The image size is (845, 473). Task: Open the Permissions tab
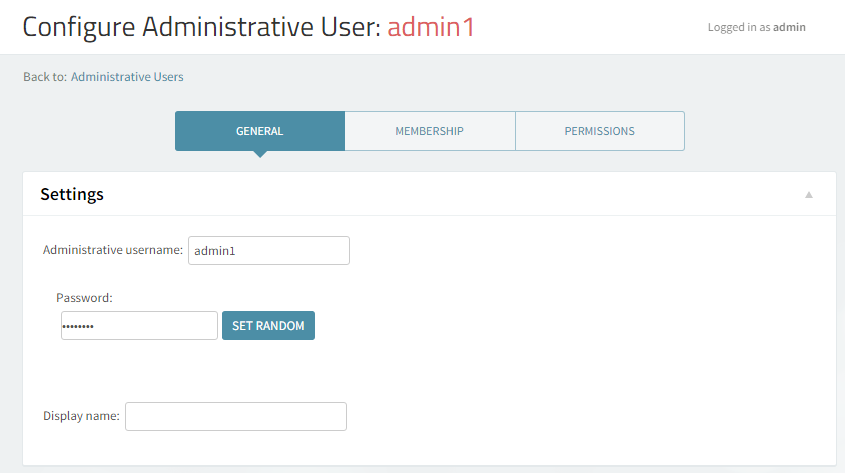599,131
